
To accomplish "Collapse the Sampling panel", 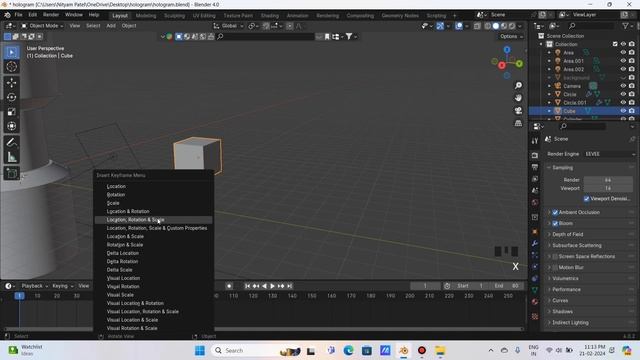I will pos(562,168).
